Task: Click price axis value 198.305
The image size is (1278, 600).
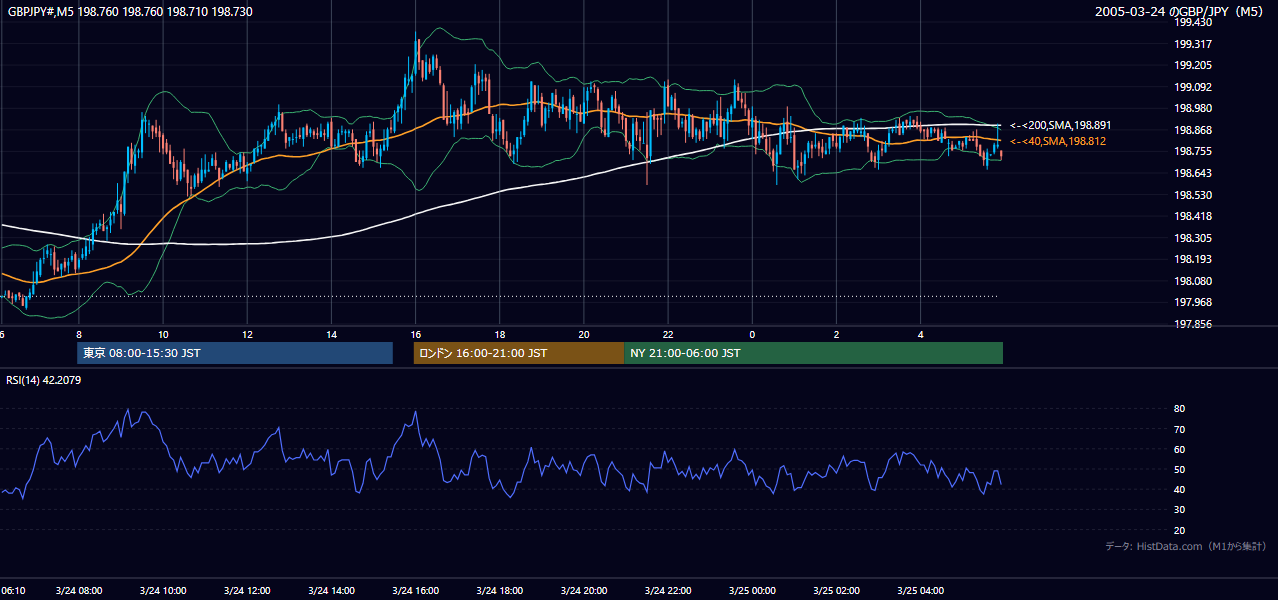Action: coord(1193,238)
